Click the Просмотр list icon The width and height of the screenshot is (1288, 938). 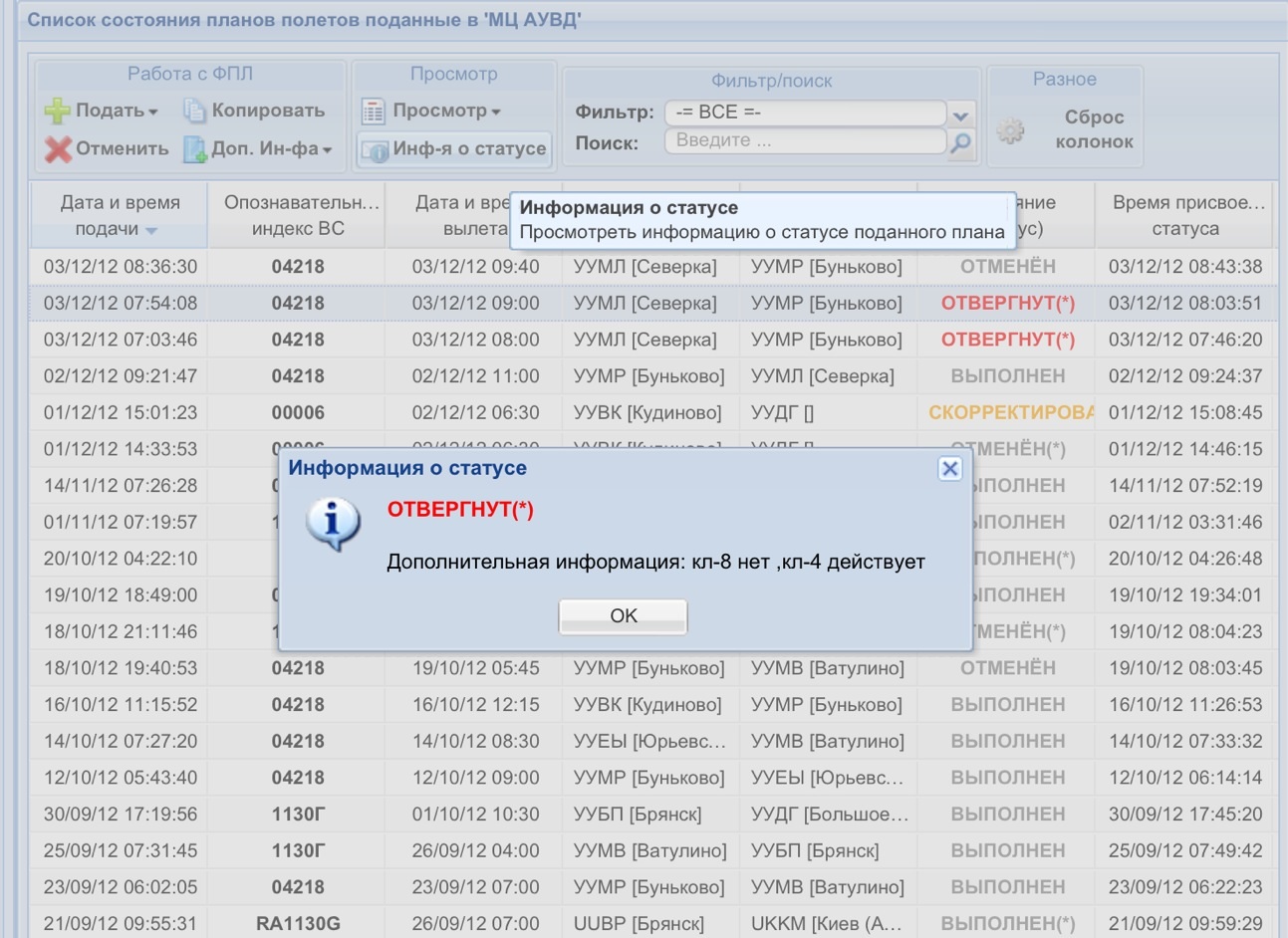coord(374,111)
